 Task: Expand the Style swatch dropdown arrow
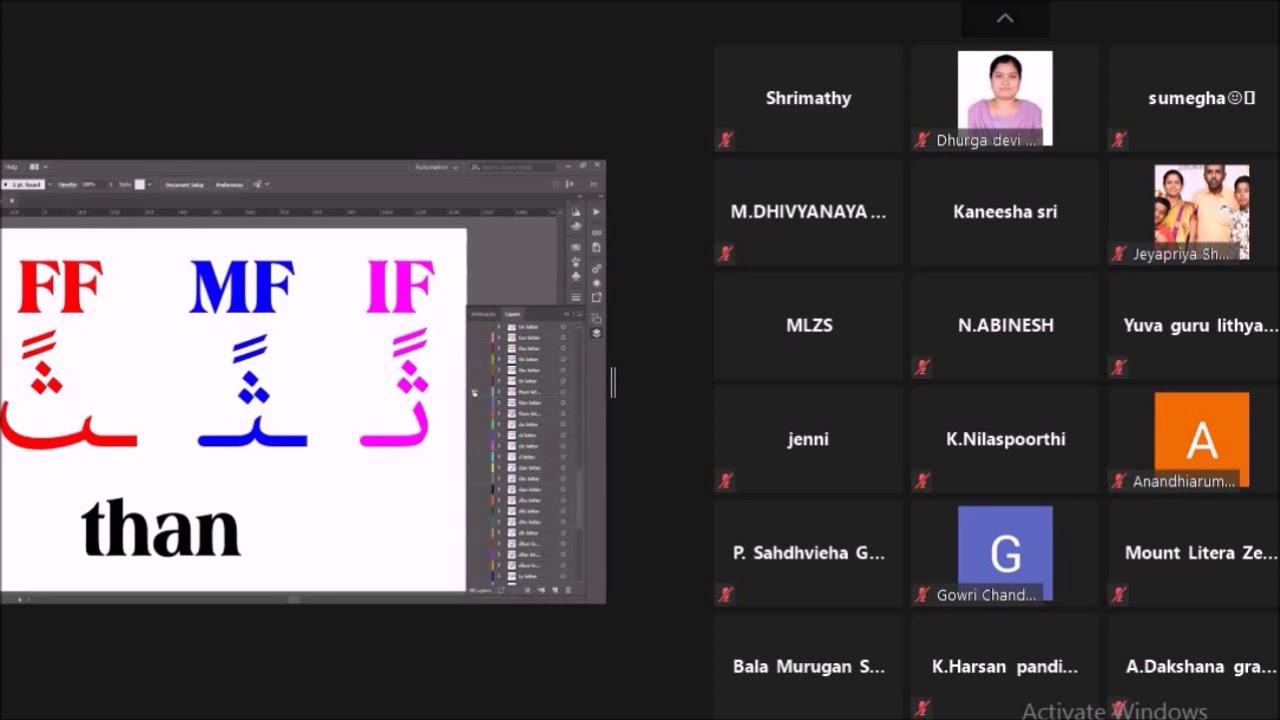[x=150, y=184]
